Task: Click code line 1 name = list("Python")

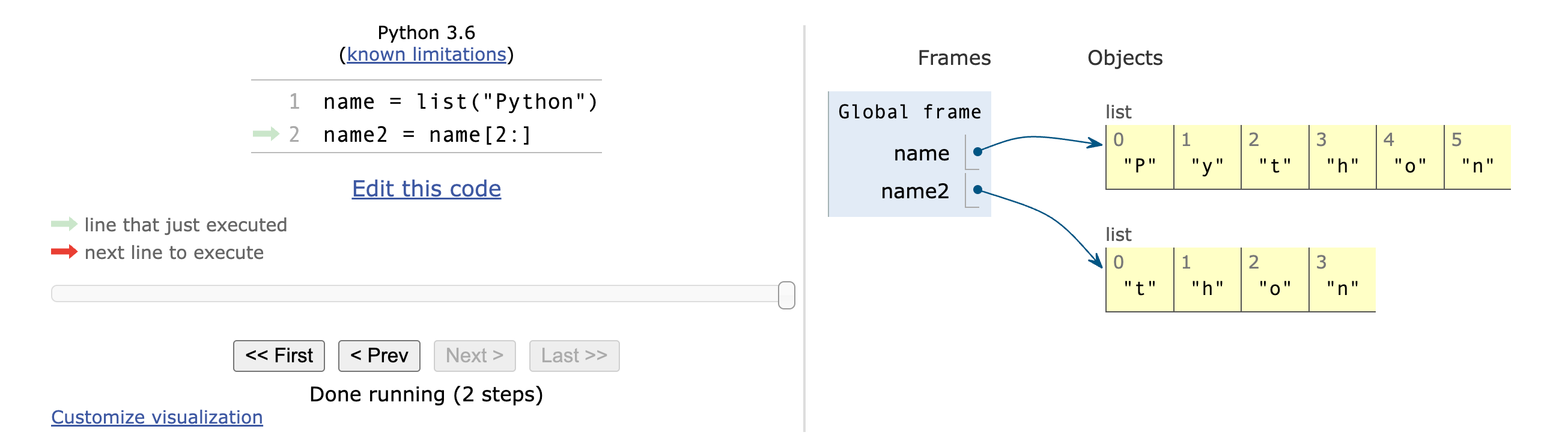Action: click(x=461, y=102)
